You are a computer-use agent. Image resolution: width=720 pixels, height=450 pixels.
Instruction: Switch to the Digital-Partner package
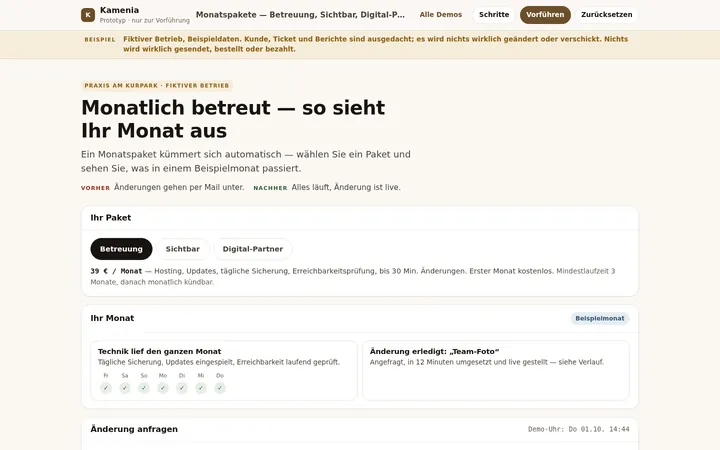click(x=253, y=249)
